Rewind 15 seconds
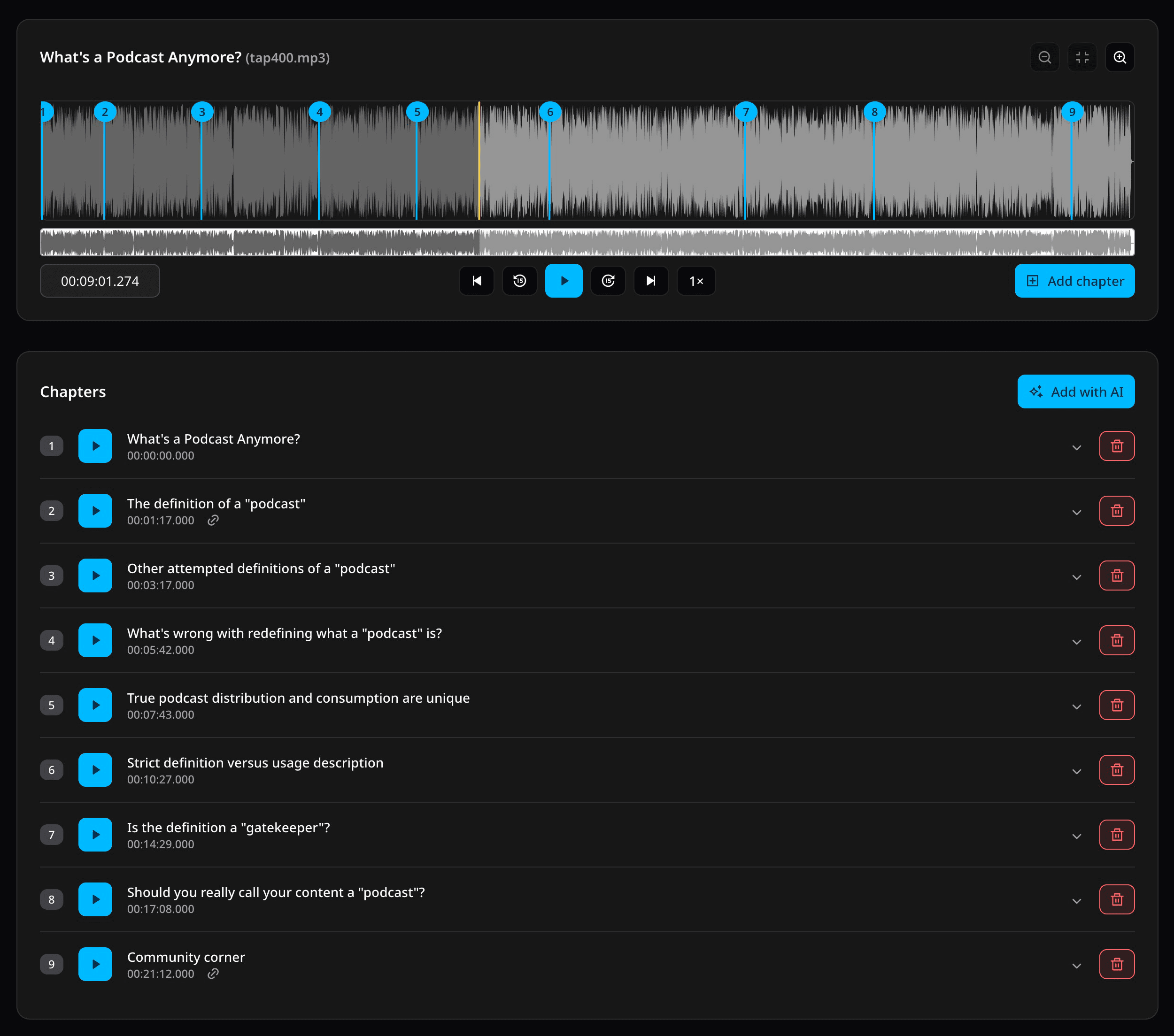1174x1036 pixels. point(519,281)
